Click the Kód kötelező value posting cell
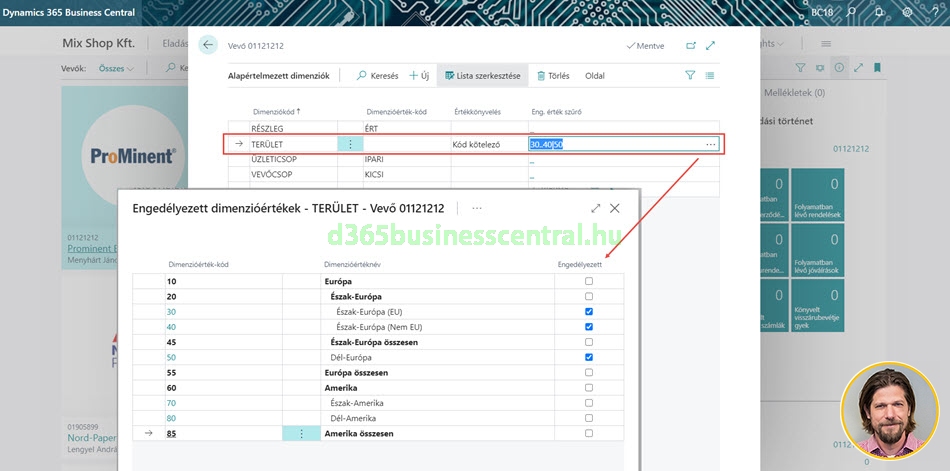Screen dimensions: 950x471 [489, 144]
